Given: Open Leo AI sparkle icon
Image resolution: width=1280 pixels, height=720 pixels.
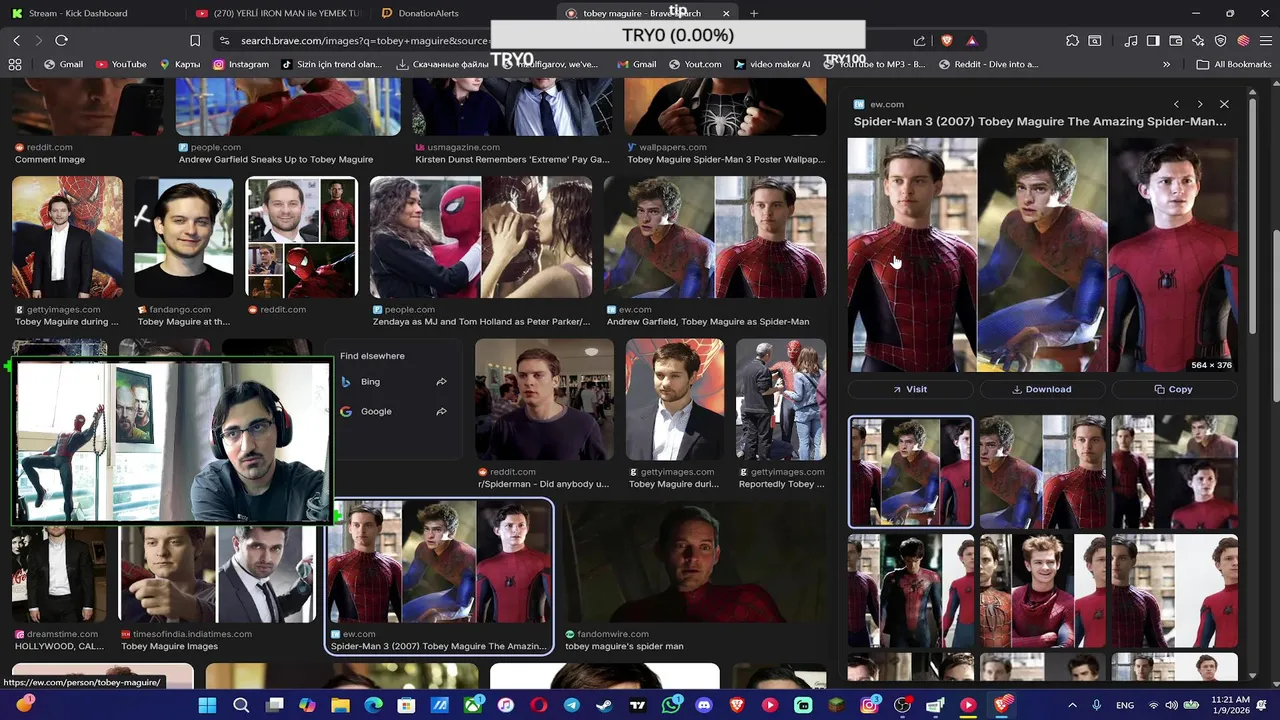Looking at the screenshot, I should [x=1198, y=40].
